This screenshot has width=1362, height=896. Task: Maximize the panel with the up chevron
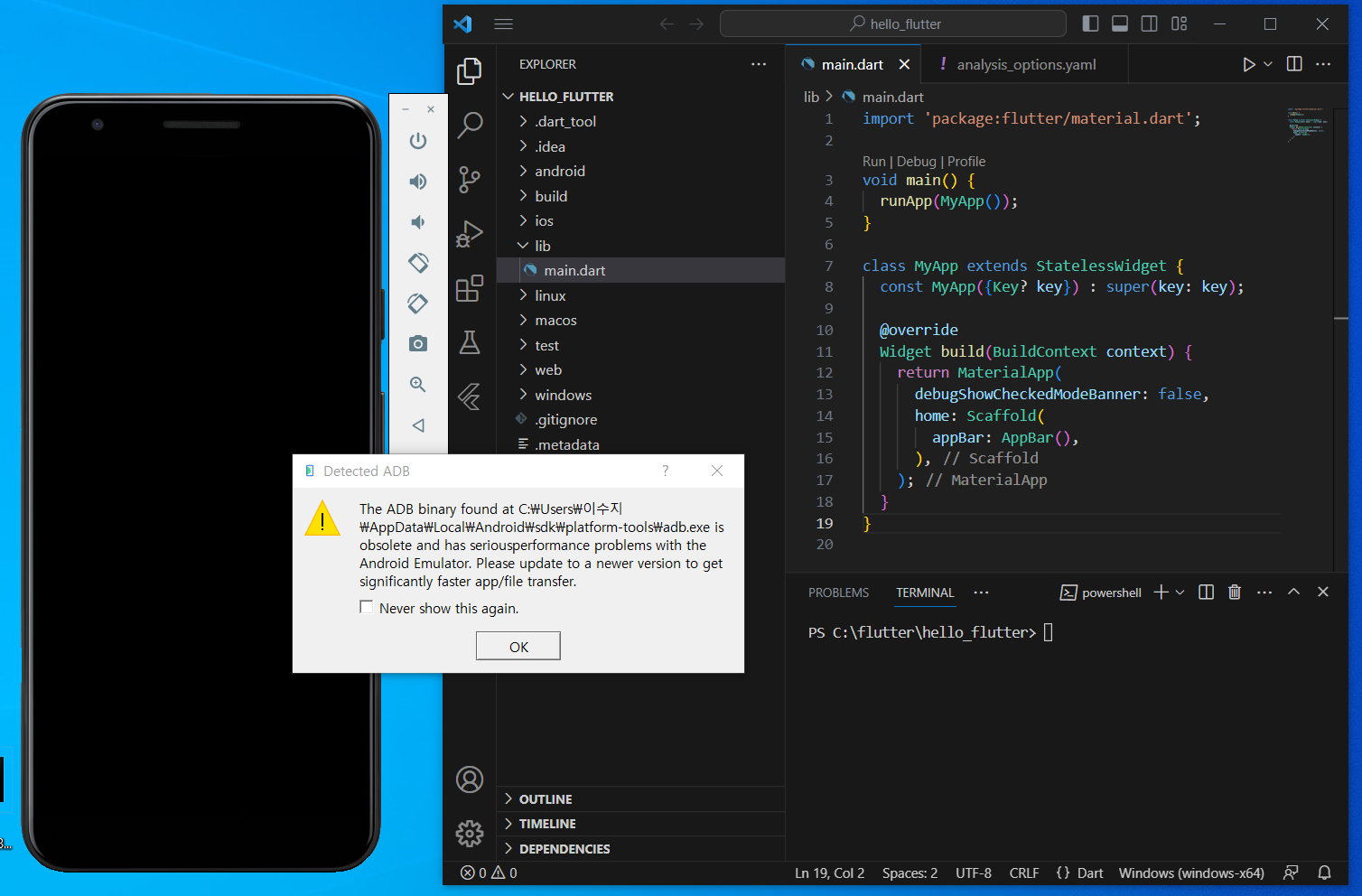point(1293,593)
